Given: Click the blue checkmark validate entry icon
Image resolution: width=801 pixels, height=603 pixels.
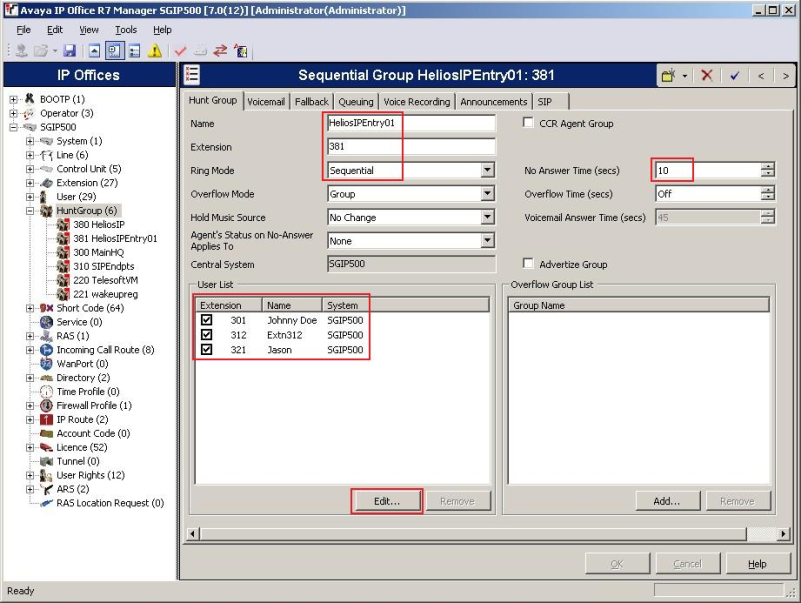Looking at the screenshot, I should coord(735,75).
